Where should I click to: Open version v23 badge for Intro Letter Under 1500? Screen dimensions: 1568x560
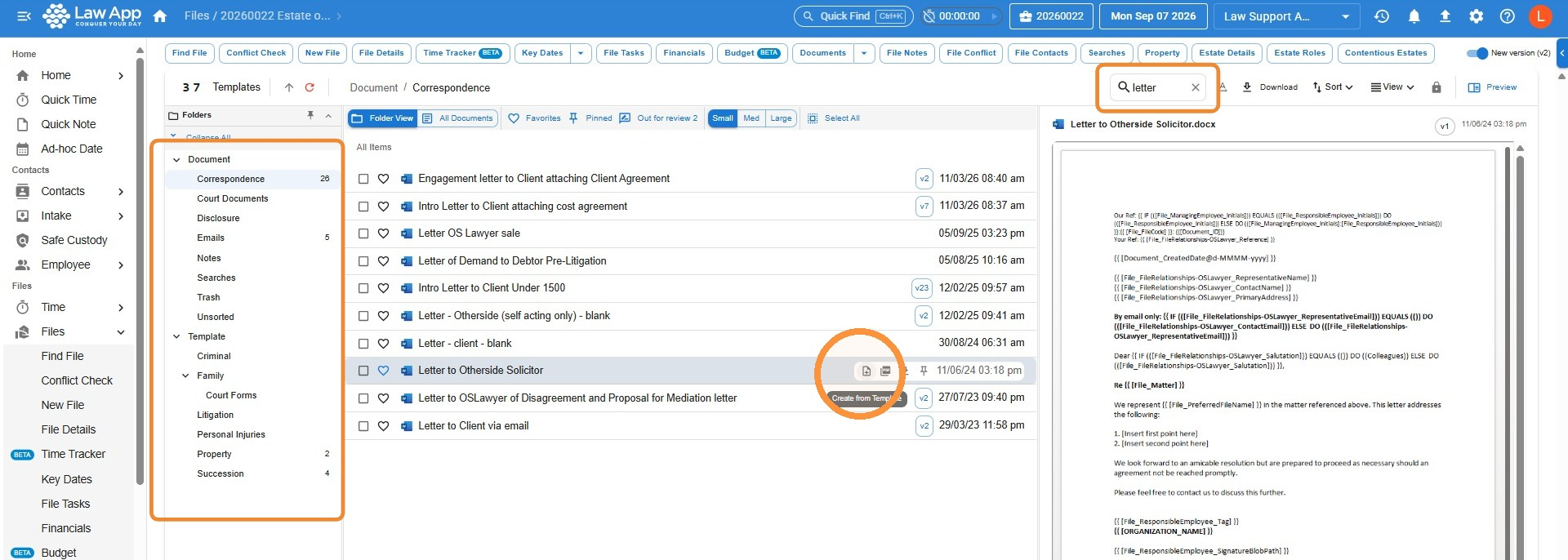(x=922, y=288)
